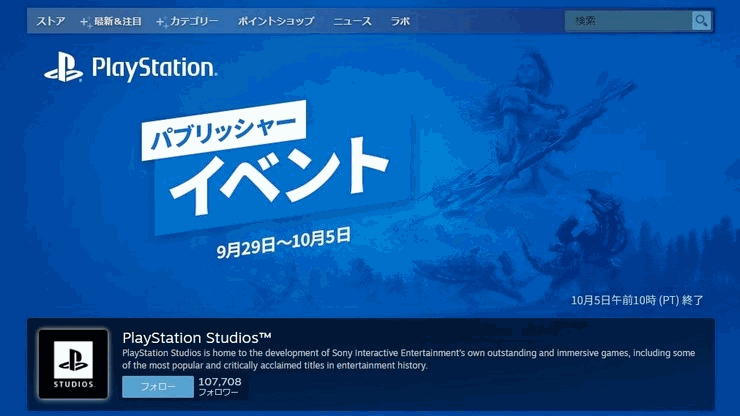Image resolution: width=740 pixels, height=416 pixels.
Task: Click the PlayStation logo in banner
Action: pos(131,68)
